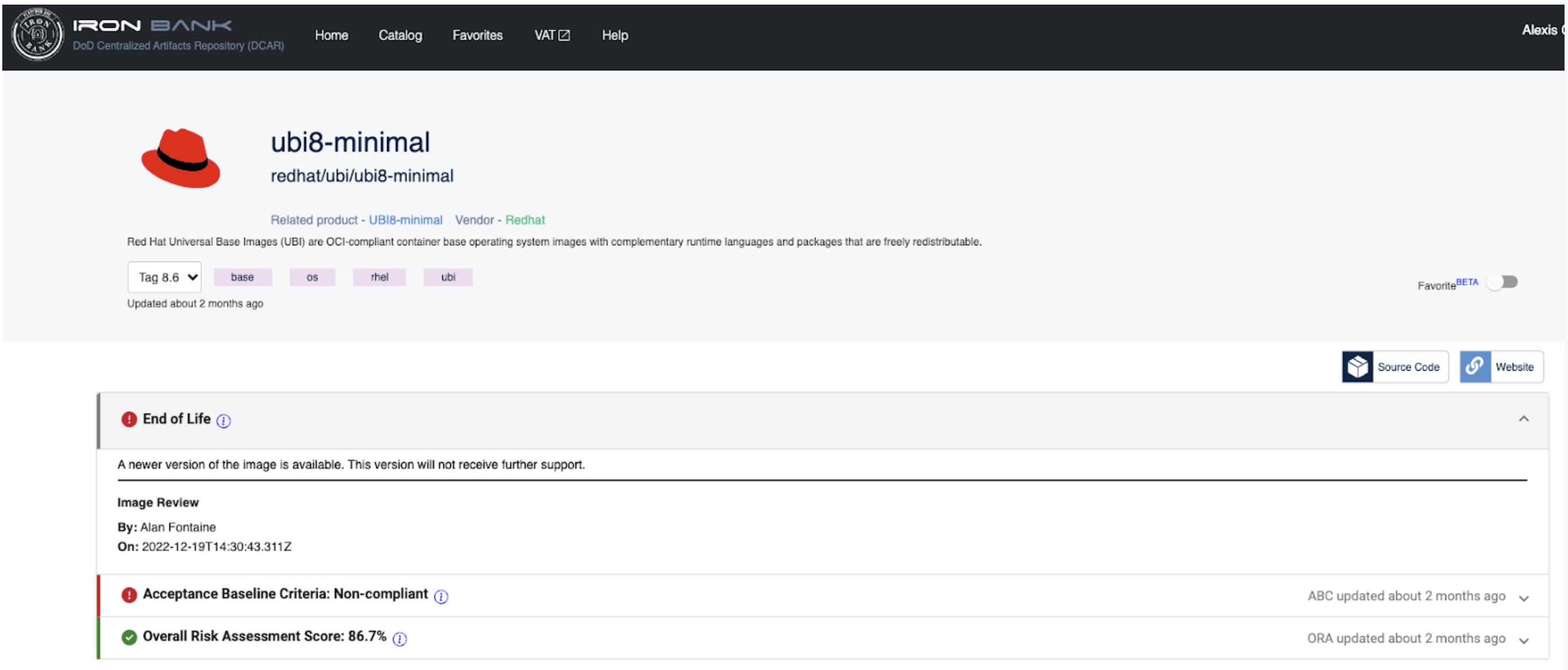1568x670 pixels.
Task: Click the BETA superscript label
Action: click(x=1466, y=282)
